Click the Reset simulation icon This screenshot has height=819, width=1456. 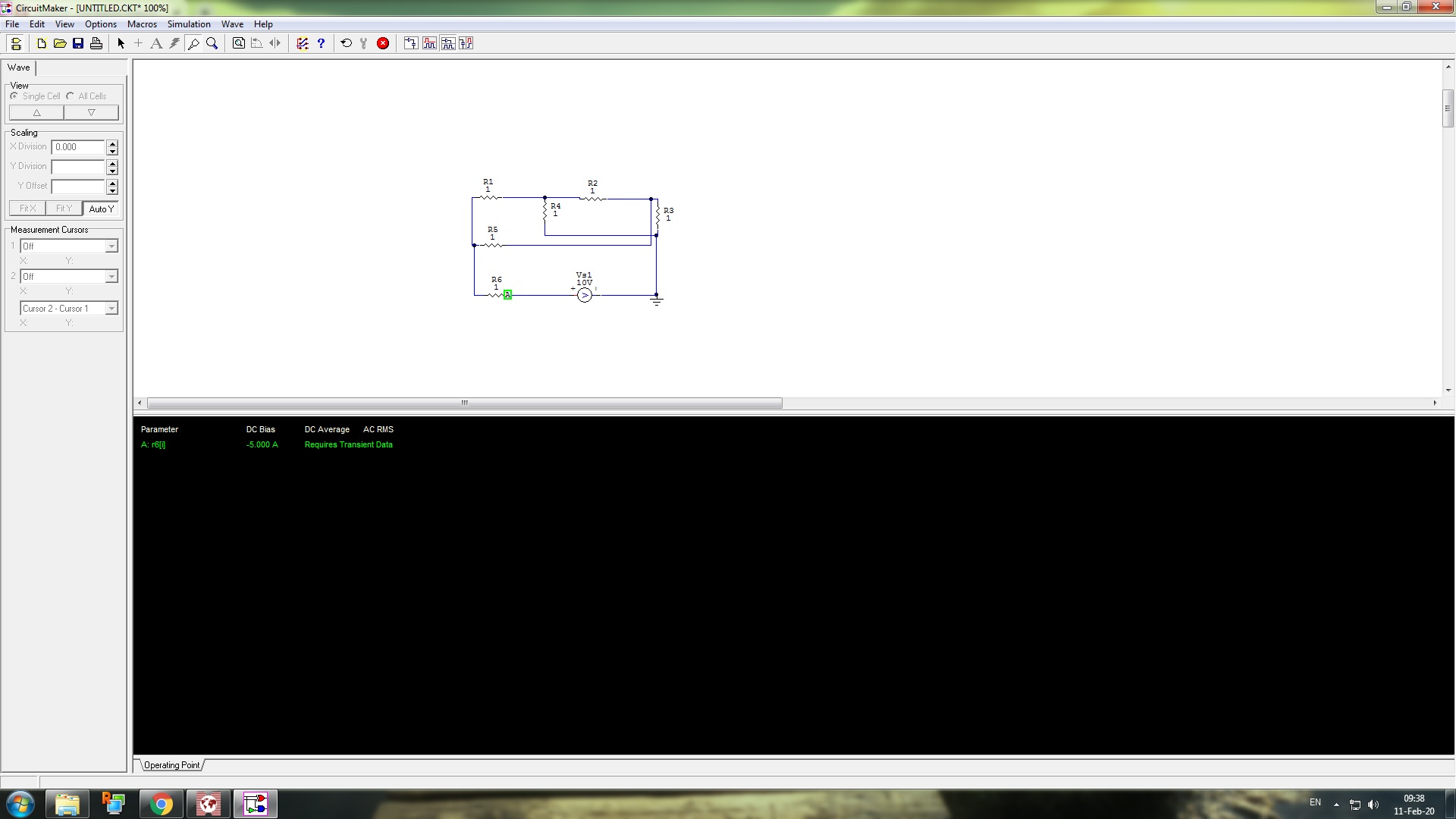coord(347,43)
